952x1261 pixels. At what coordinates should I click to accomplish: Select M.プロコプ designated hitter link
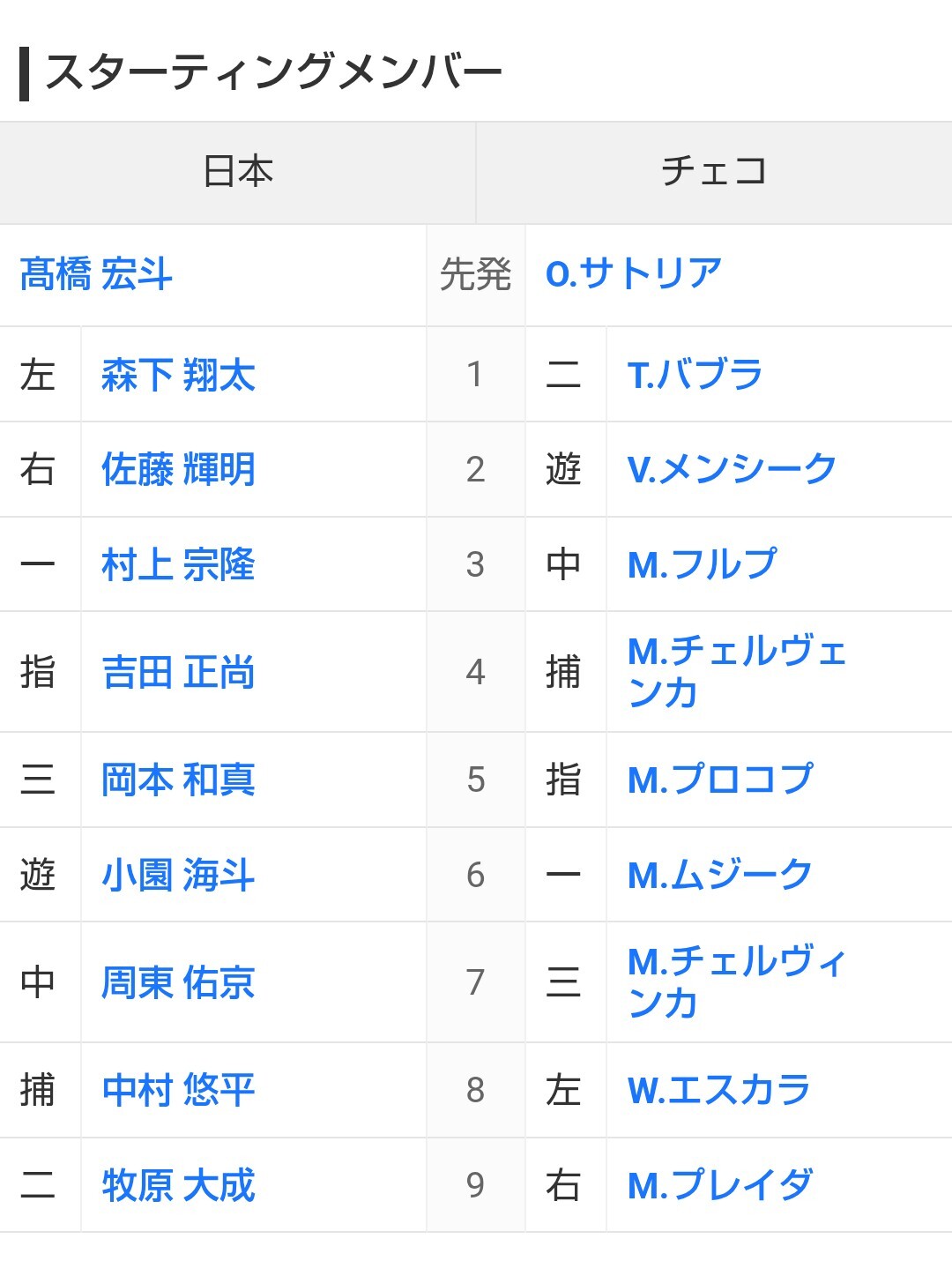pos(720,780)
